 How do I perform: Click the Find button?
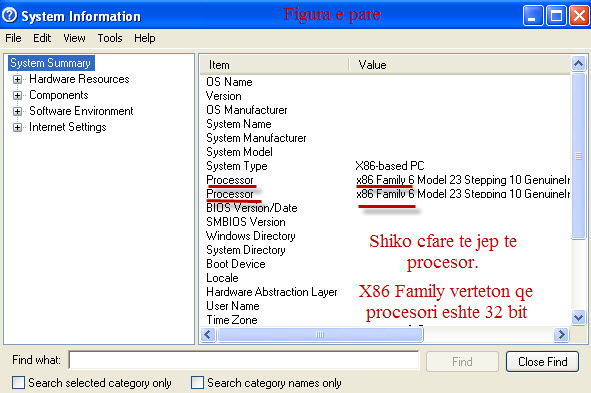pyautogui.click(x=462, y=362)
